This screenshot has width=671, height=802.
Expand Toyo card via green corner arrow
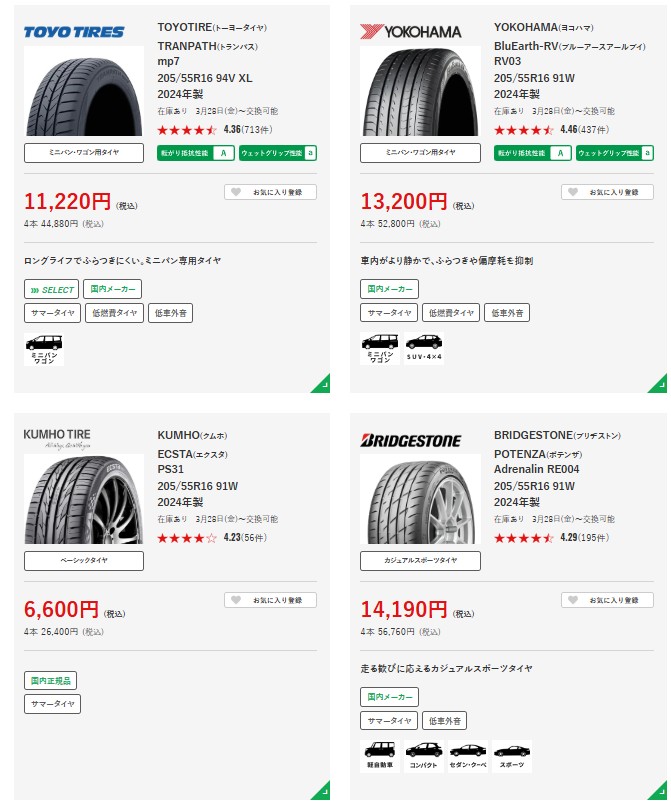coord(321,384)
